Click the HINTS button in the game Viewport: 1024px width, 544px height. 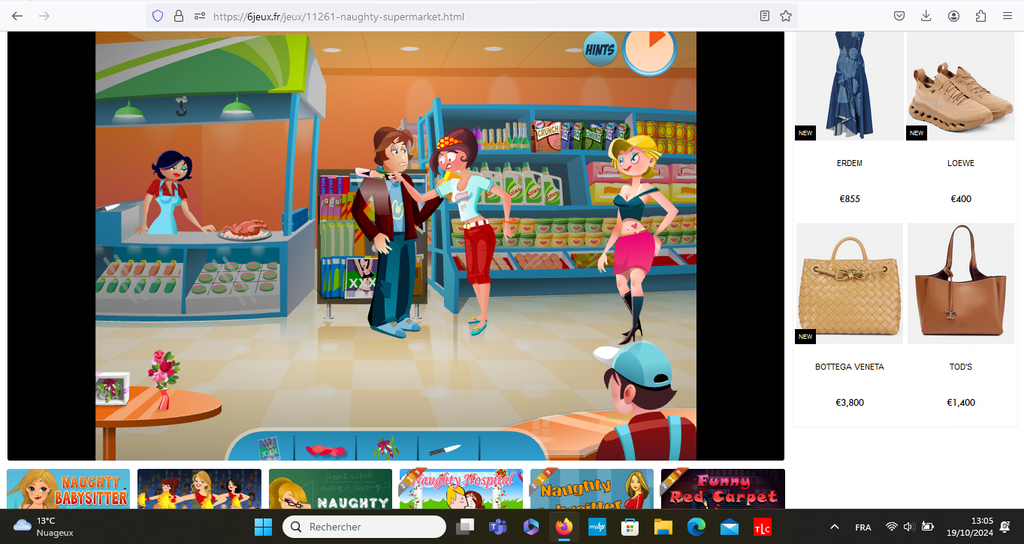[600, 49]
